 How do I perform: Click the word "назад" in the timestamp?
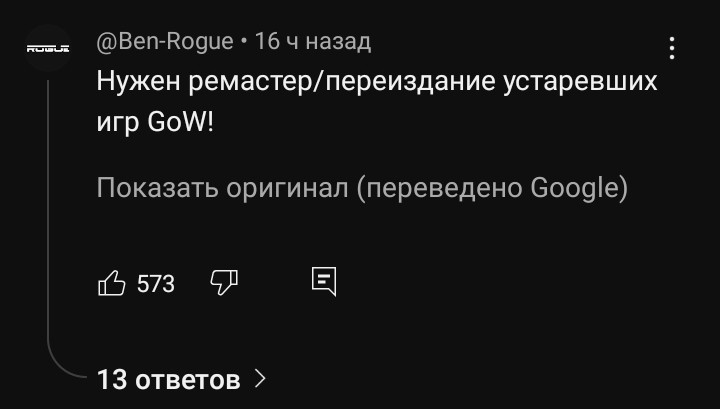point(338,42)
